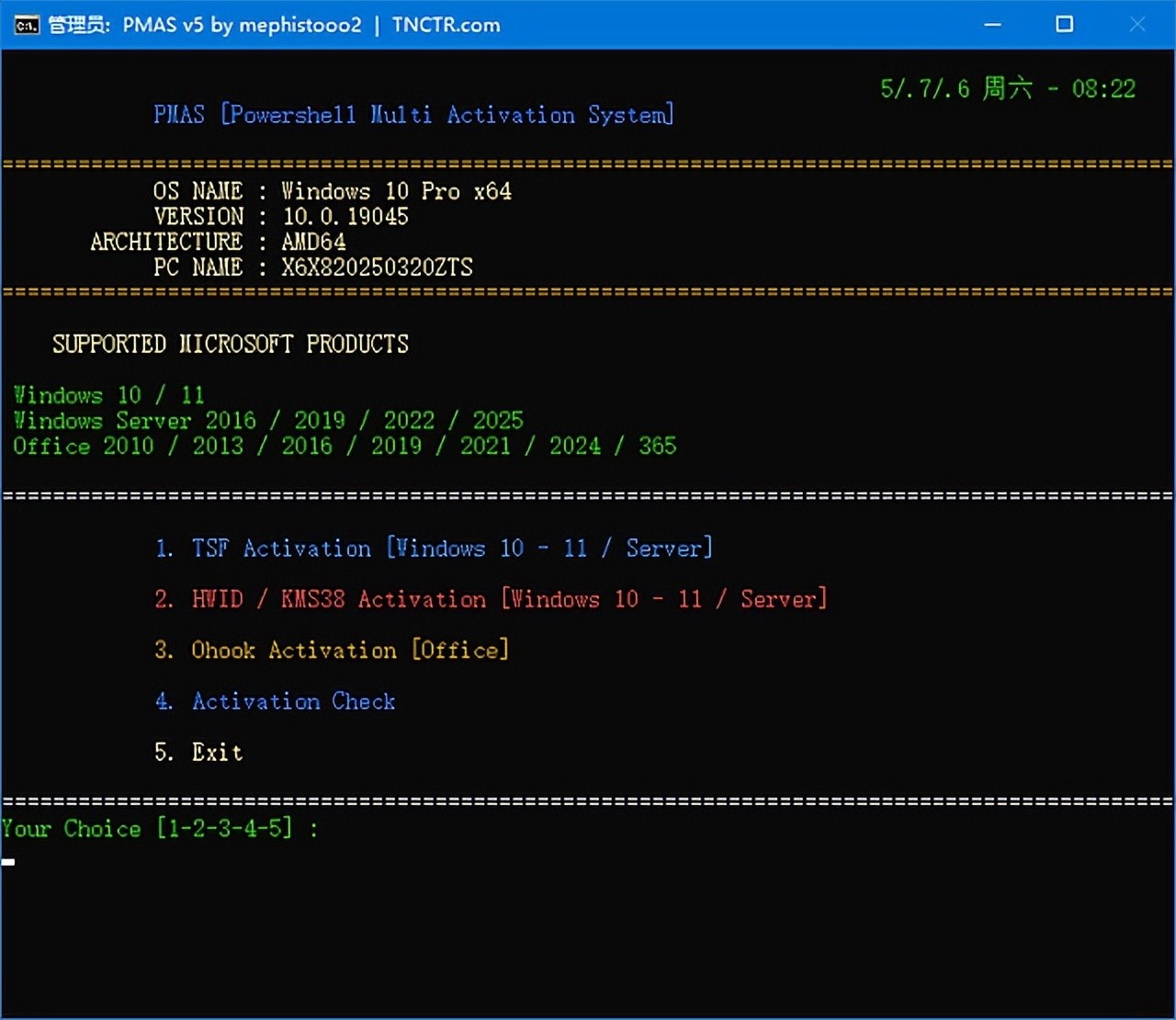Select menu option '4. Activation Check'
The width and height of the screenshot is (1176, 1020).
pyautogui.click(x=275, y=701)
